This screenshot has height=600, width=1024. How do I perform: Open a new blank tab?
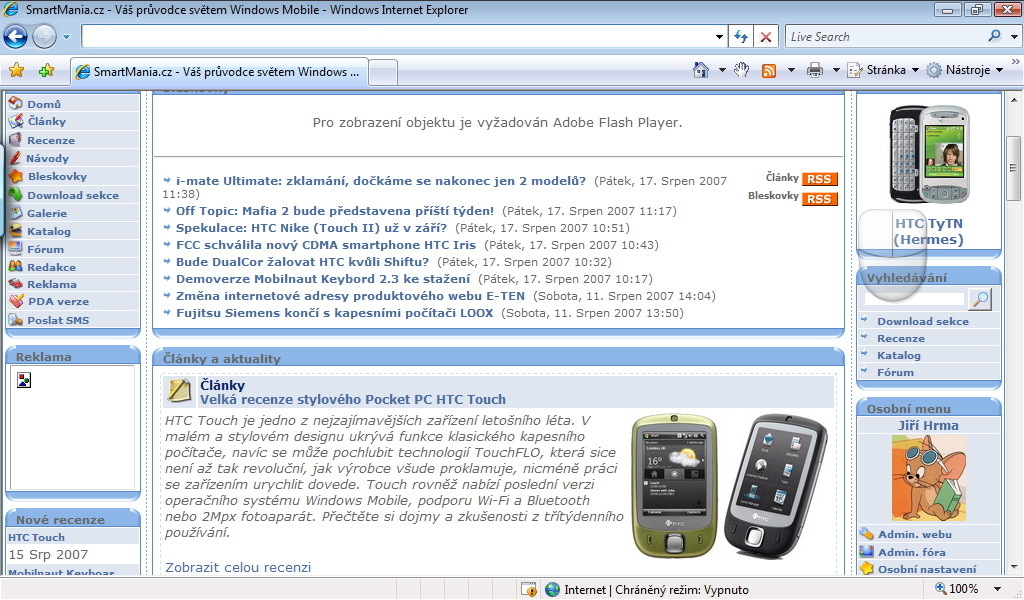pos(383,72)
